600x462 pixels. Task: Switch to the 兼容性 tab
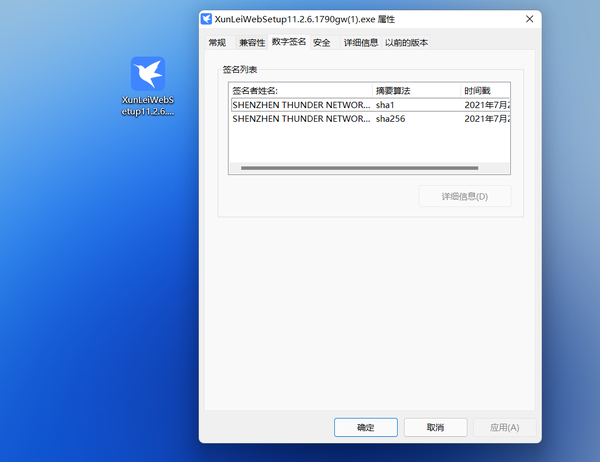(252, 42)
